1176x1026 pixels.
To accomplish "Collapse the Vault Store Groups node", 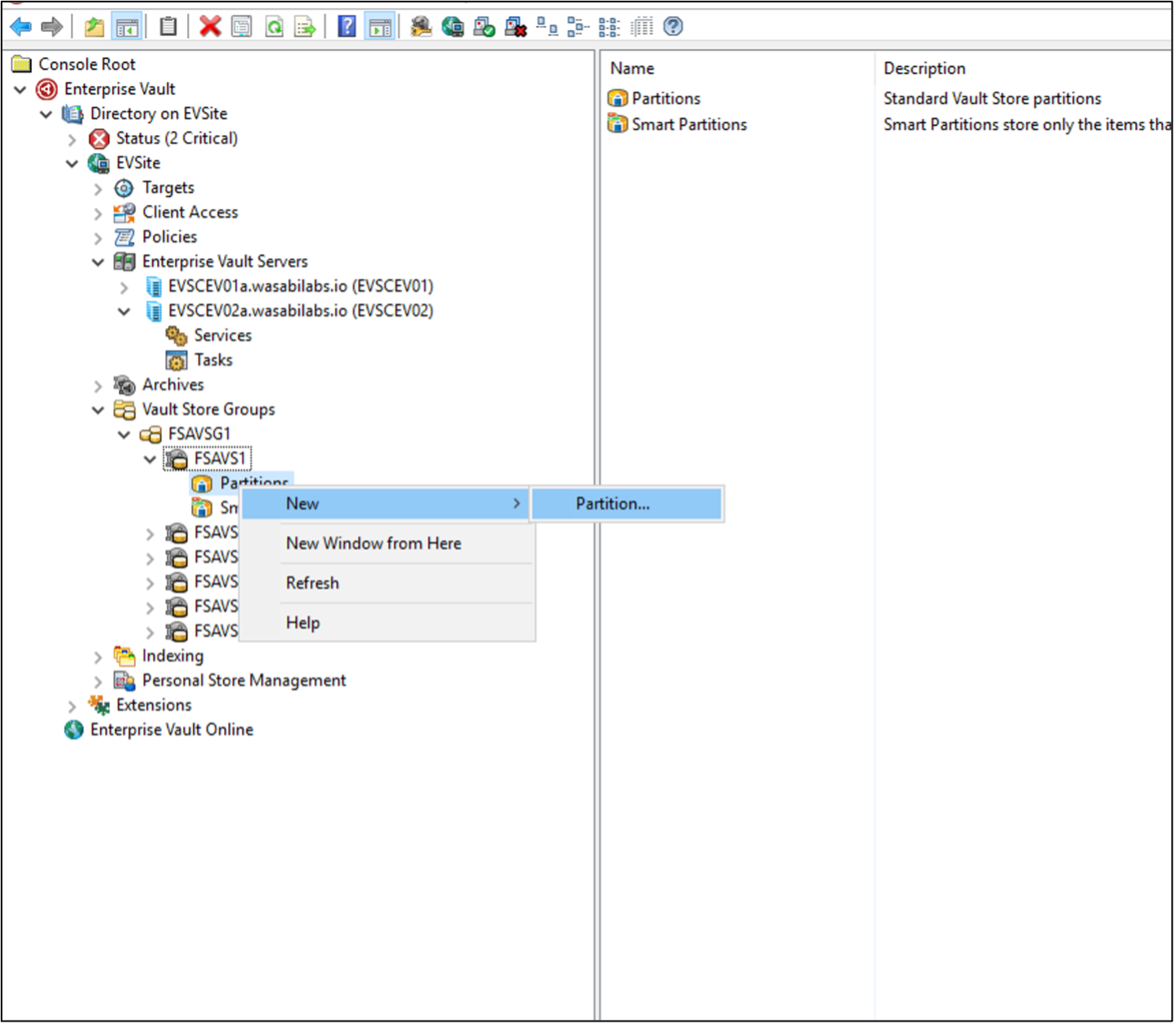I will (x=98, y=410).
